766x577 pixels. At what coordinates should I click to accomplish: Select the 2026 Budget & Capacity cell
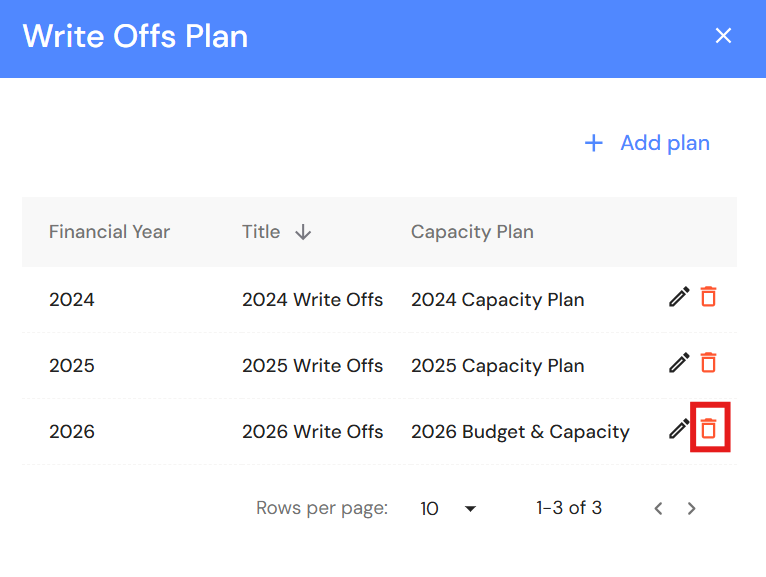[x=520, y=432]
